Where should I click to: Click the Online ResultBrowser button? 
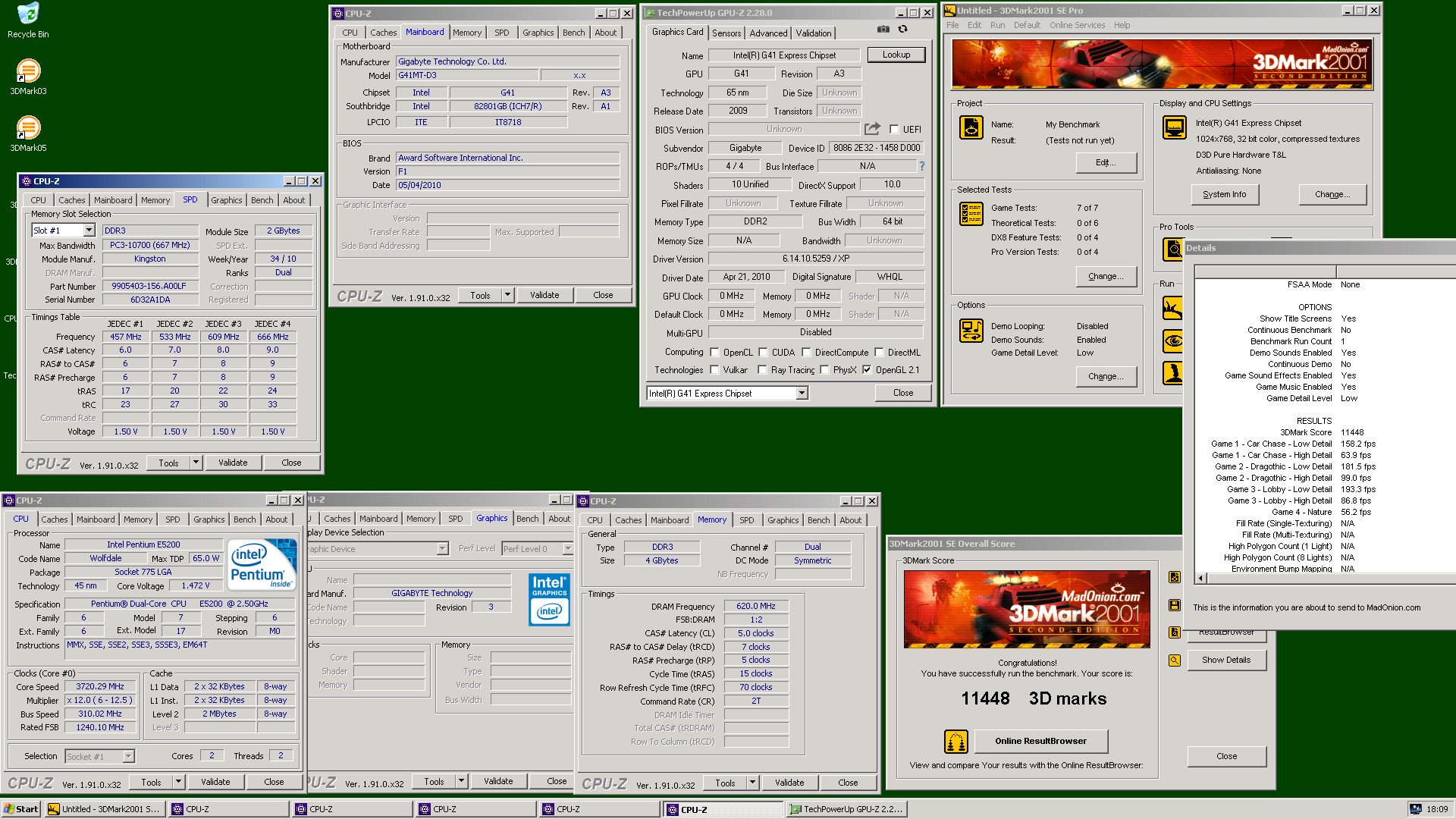pyautogui.click(x=1040, y=742)
